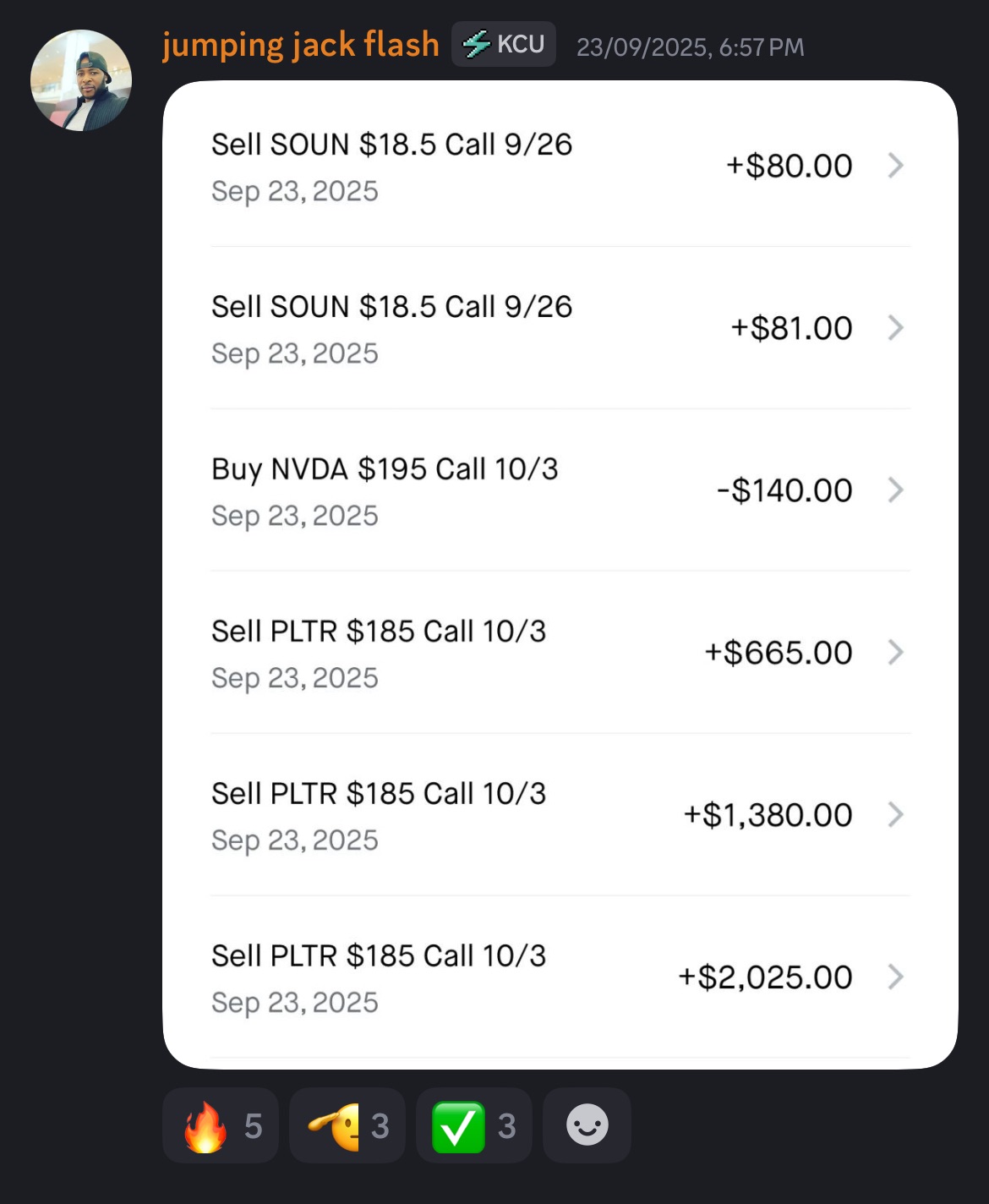The image size is (989, 1204).
Task: Expand the NVDA $195 Call trade chevron
Action: coord(896,490)
